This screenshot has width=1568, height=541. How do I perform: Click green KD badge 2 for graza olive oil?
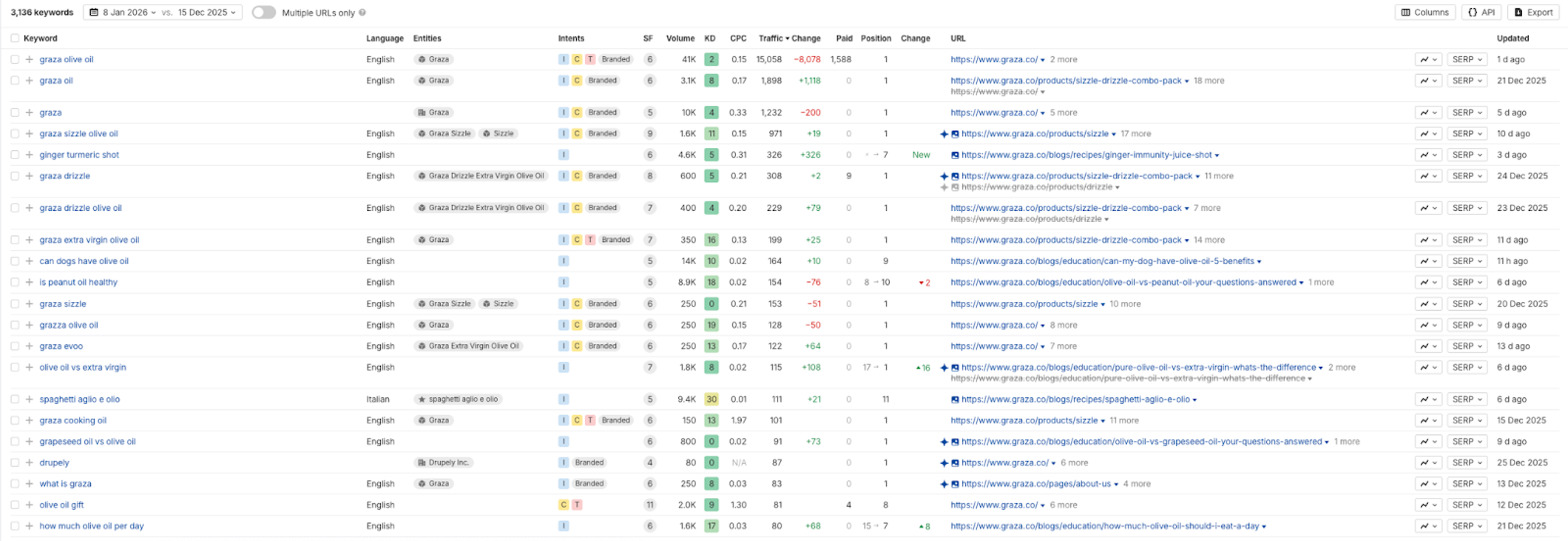[711, 60]
